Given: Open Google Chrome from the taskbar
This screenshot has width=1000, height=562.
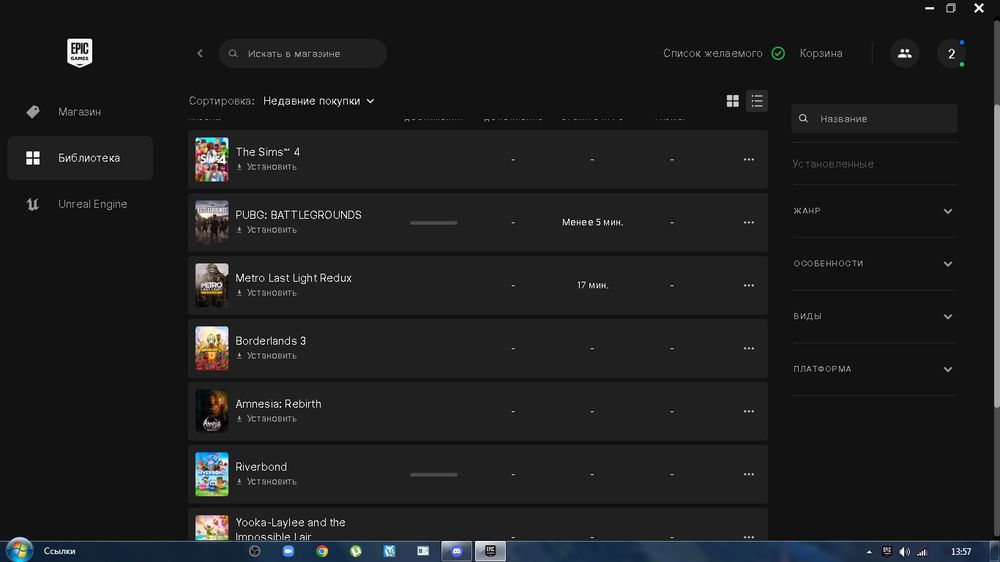Looking at the screenshot, I should (322, 551).
